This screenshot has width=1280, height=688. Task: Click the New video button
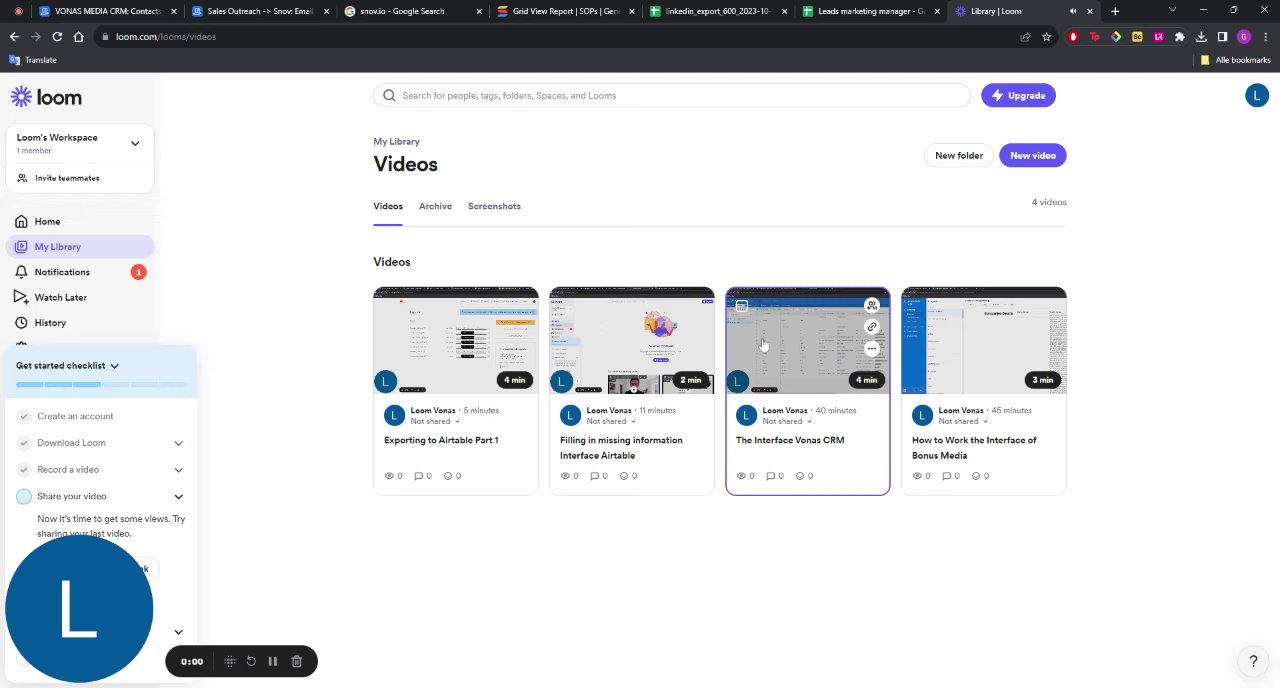tap(1033, 155)
